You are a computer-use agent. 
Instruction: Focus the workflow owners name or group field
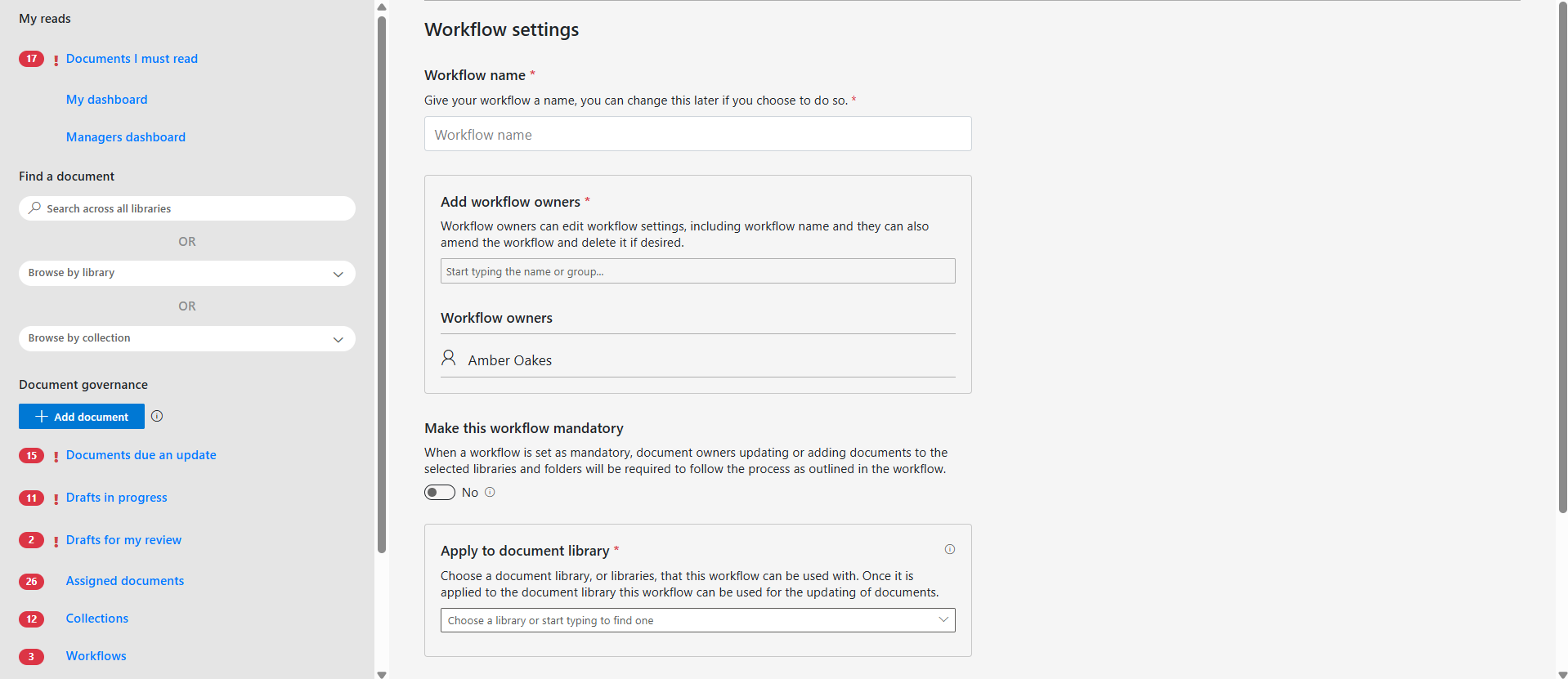(697, 271)
